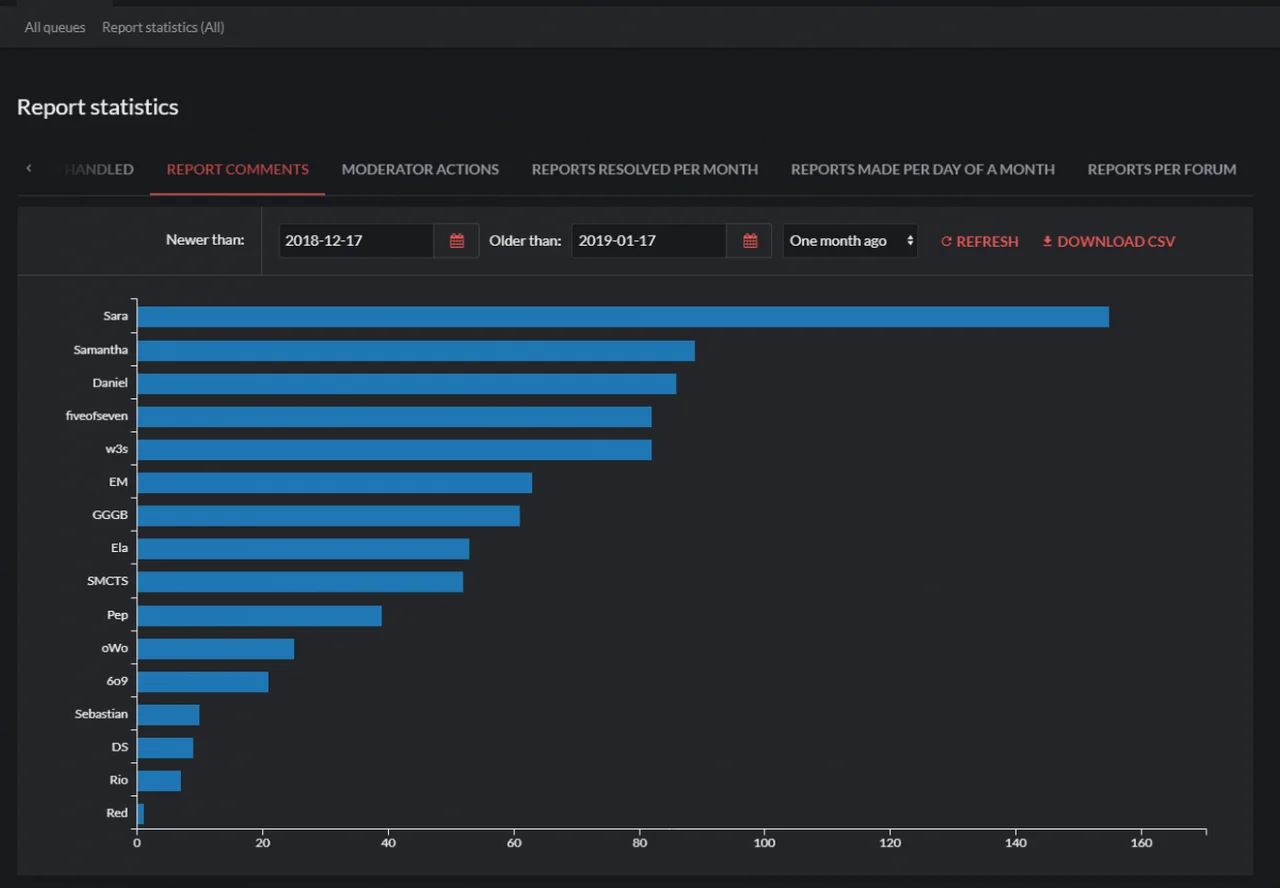Screen dimensions: 1280x888
Task: Click the Newer than date field
Action: pyautogui.click(x=355, y=241)
